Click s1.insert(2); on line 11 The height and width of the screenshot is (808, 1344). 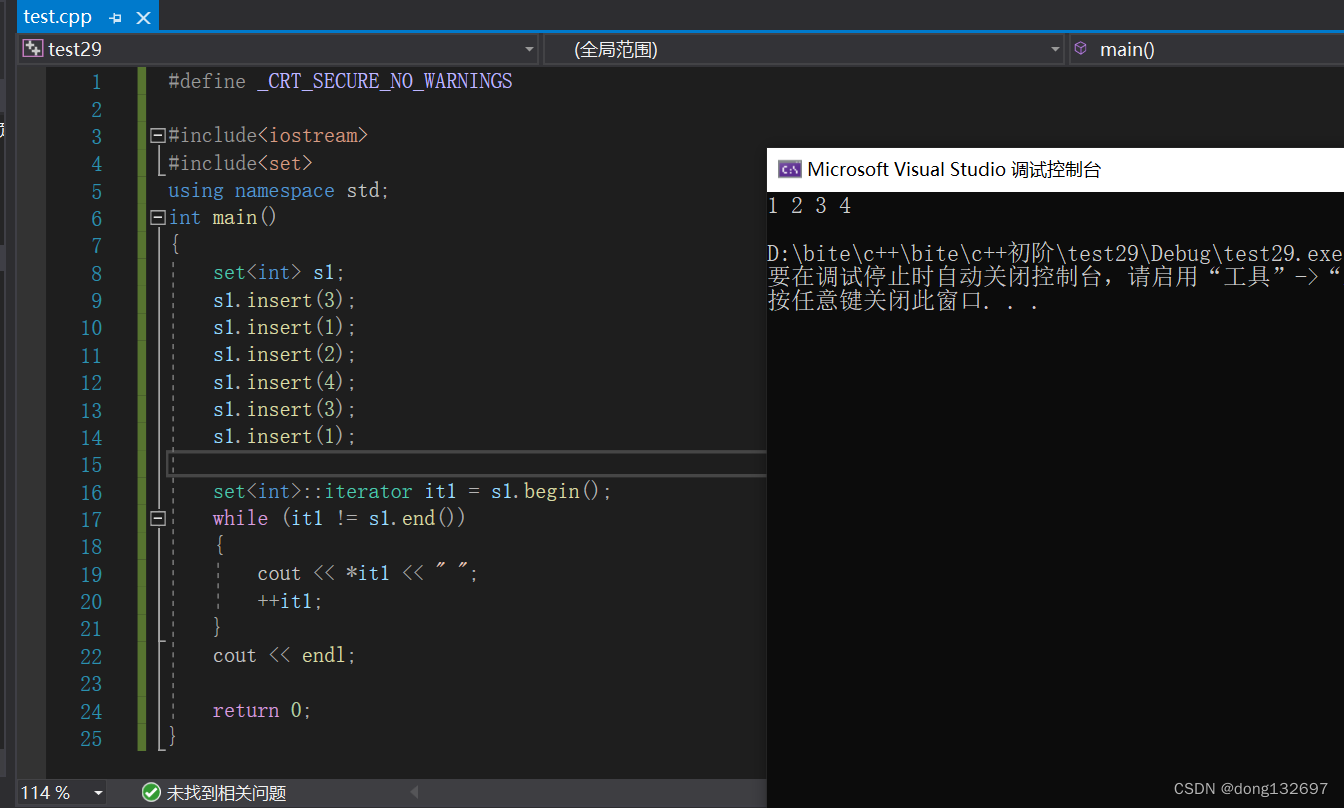(284, 354)
